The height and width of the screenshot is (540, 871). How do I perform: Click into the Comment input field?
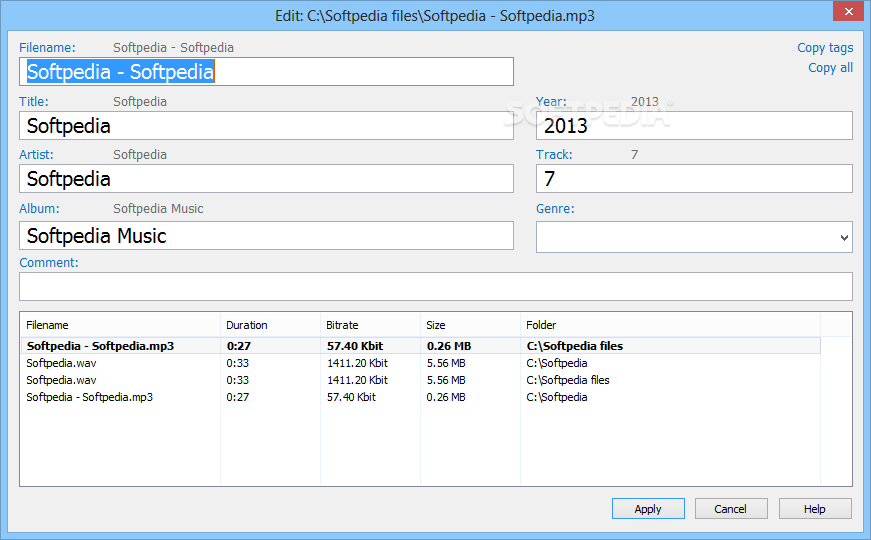(x=436, y=287)
